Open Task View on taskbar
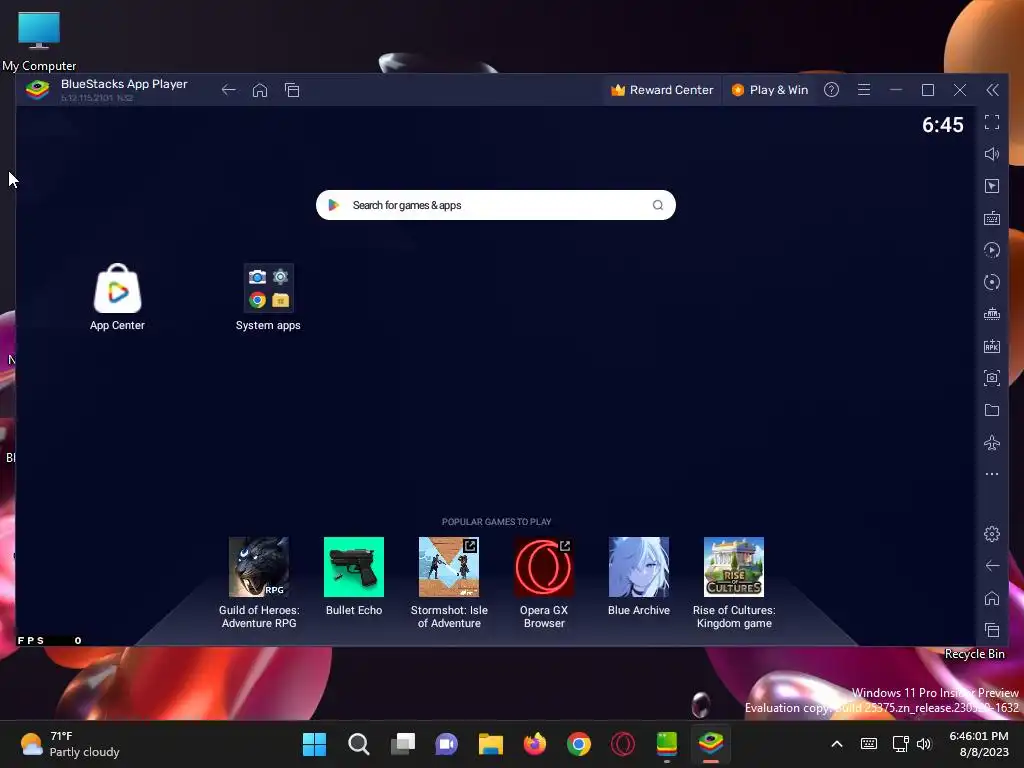Image resolution: width=1024 pixels, height=768 pixels. click(x=403, y=744)
